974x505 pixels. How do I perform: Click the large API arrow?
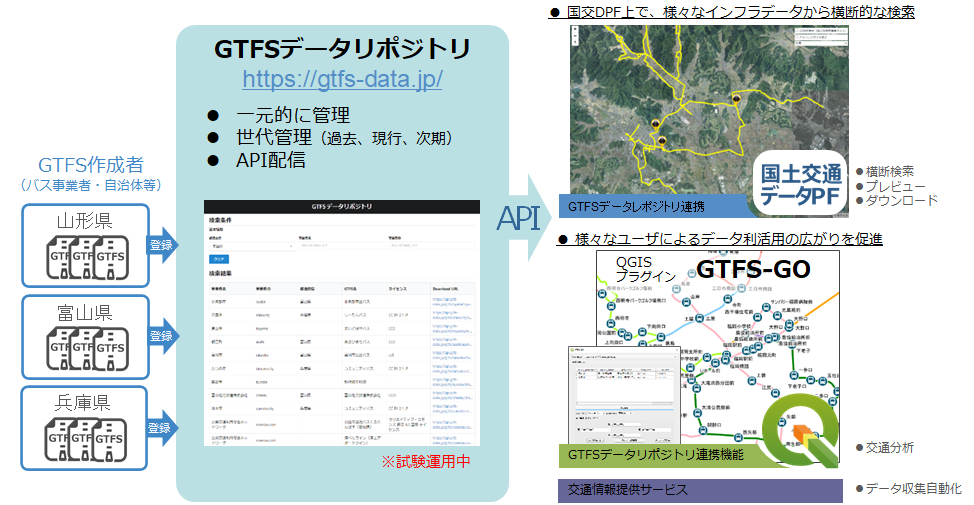524,218
